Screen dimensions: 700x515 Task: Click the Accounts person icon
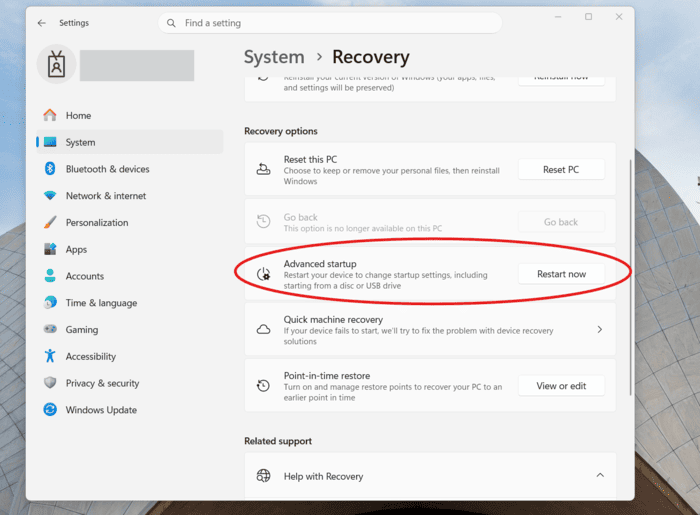50,276
